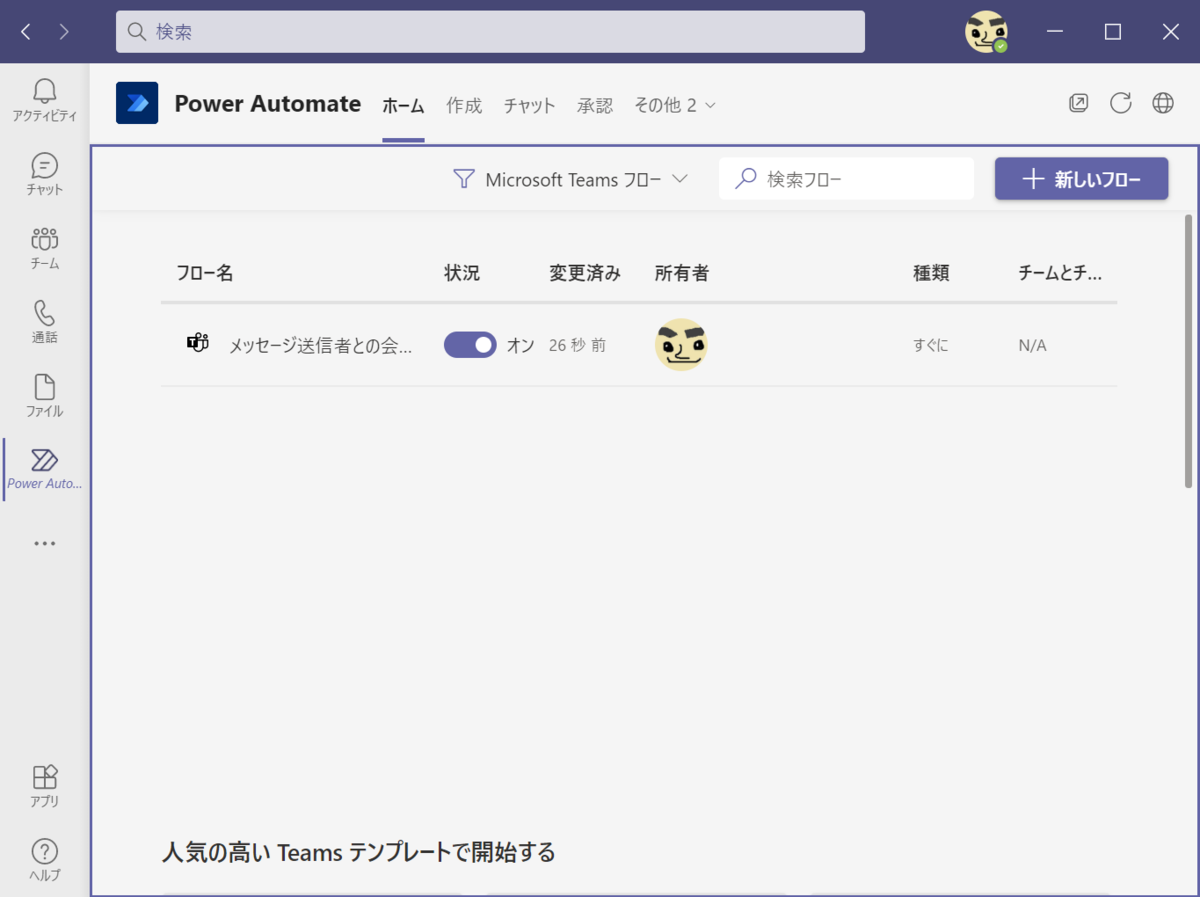Minimize the Teams window

(1055, 32)
